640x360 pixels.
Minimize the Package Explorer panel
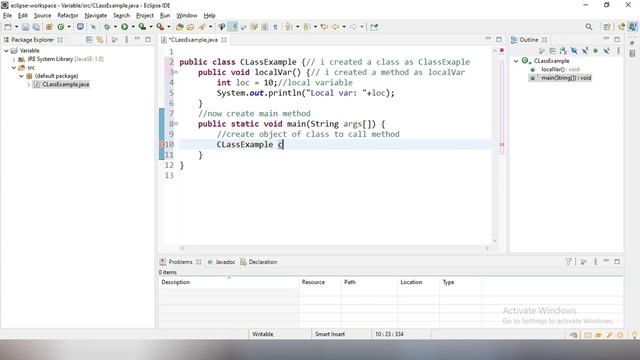click(137, 39)
